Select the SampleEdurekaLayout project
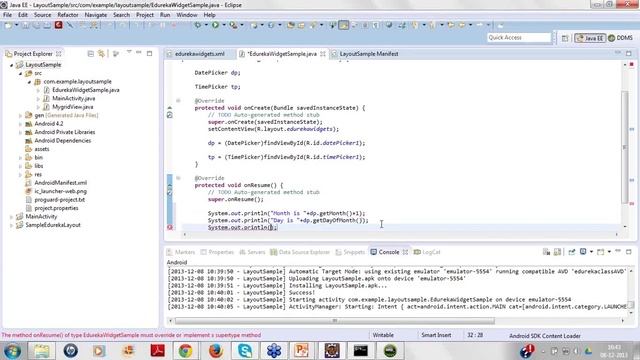Image resolution: width=640 pixels, height=360 pixels. 53,225
